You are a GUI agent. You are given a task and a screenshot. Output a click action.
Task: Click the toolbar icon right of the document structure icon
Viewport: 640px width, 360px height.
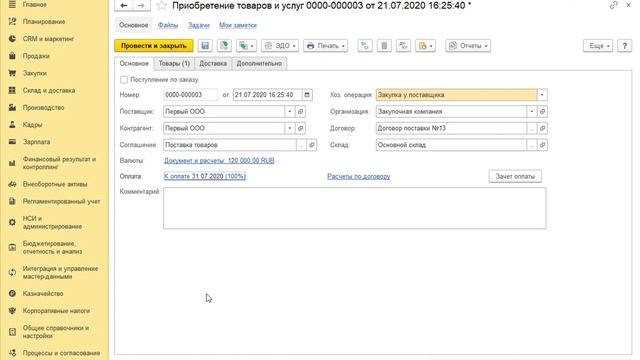click(x=384, y=46)
